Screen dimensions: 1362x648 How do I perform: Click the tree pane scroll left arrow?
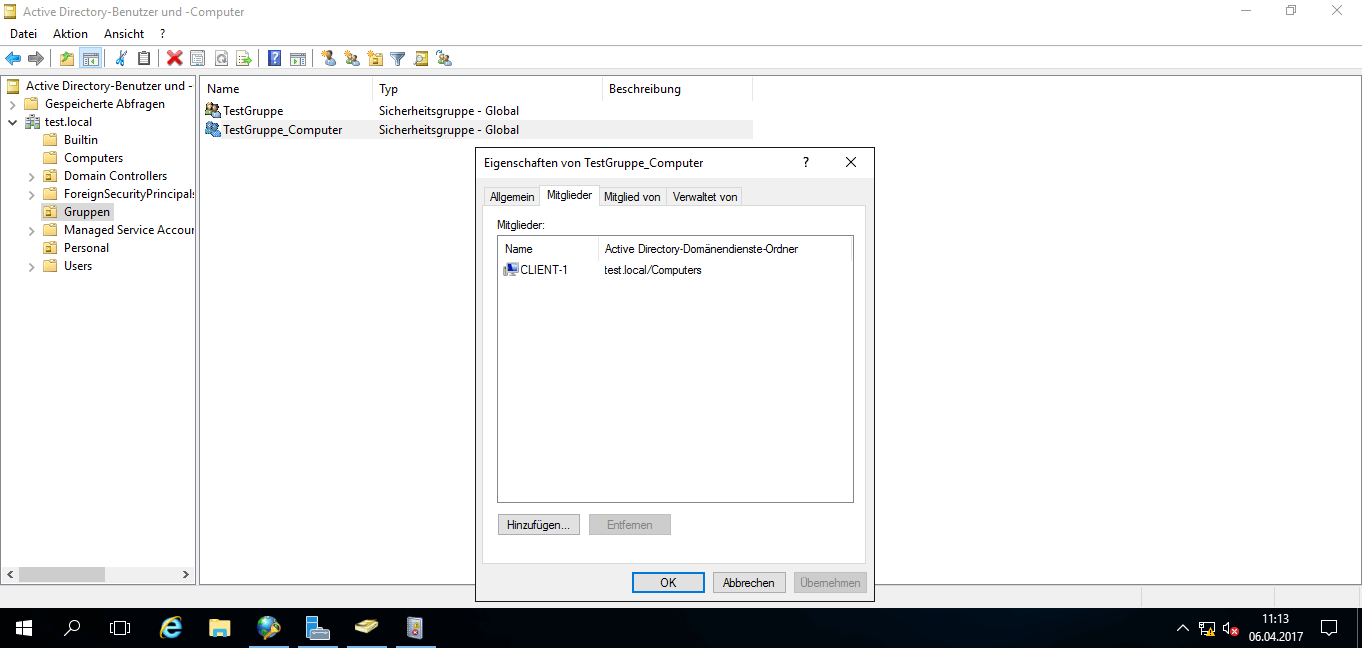pyautogui.click(x=11, y=575)
